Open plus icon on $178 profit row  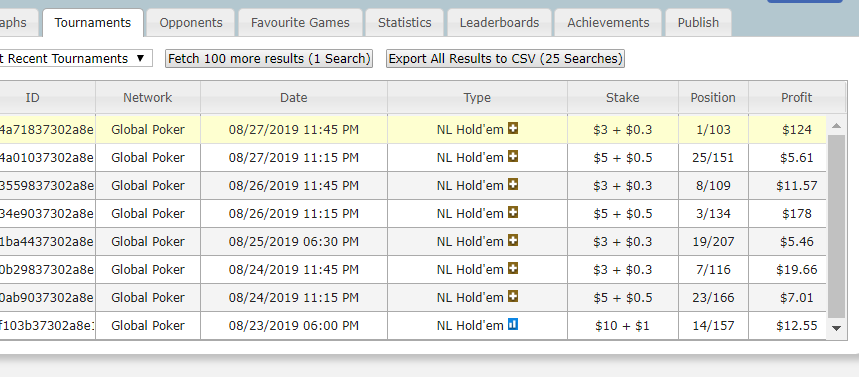click(x=513, y=213)
